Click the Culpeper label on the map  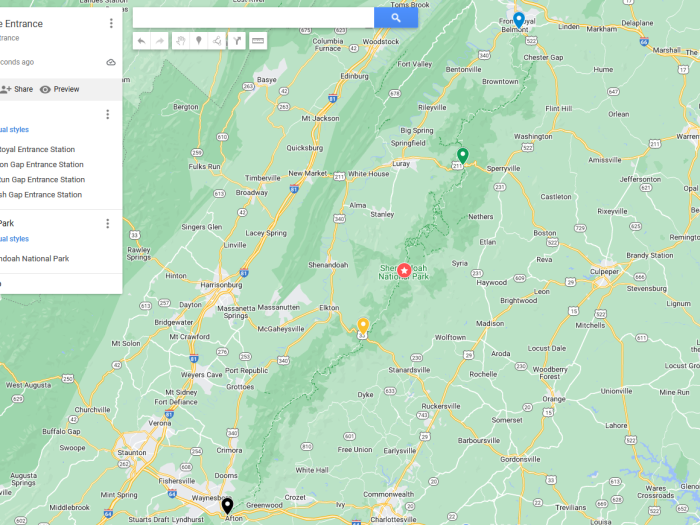click(x=604, y=271)
